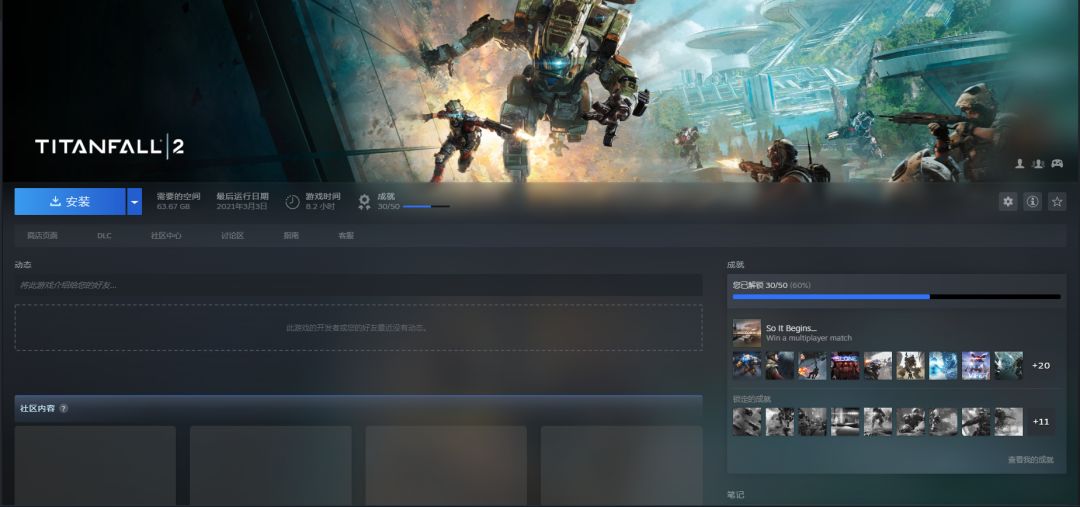Viewport: 1080px width, 507px height.
Task: Click the multiplayer icon on hero banner
Action: coord(1038,163)
